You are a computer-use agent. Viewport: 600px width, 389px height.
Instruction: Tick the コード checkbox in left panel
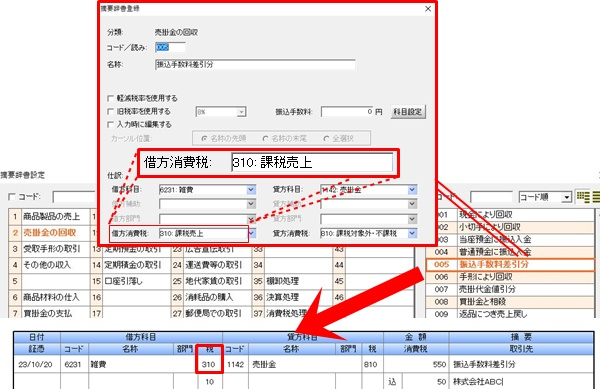point(12,197)
